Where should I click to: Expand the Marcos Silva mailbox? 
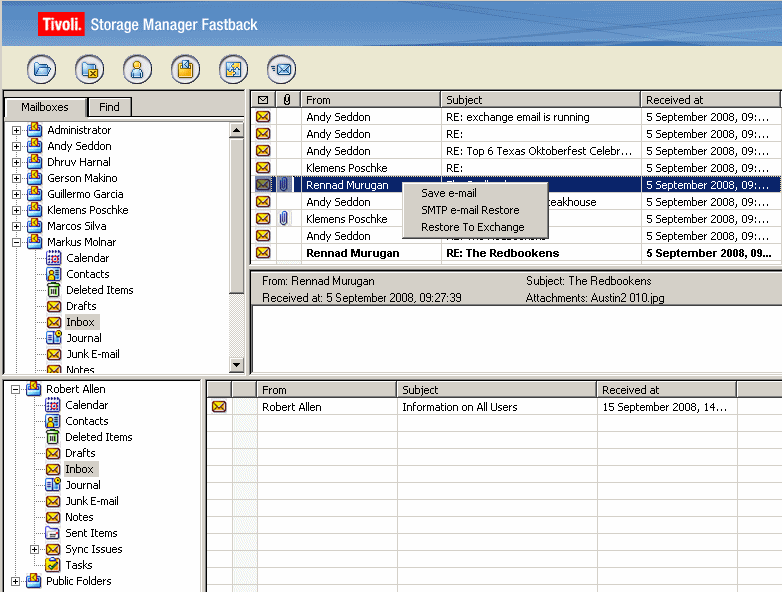pos(16,226)
